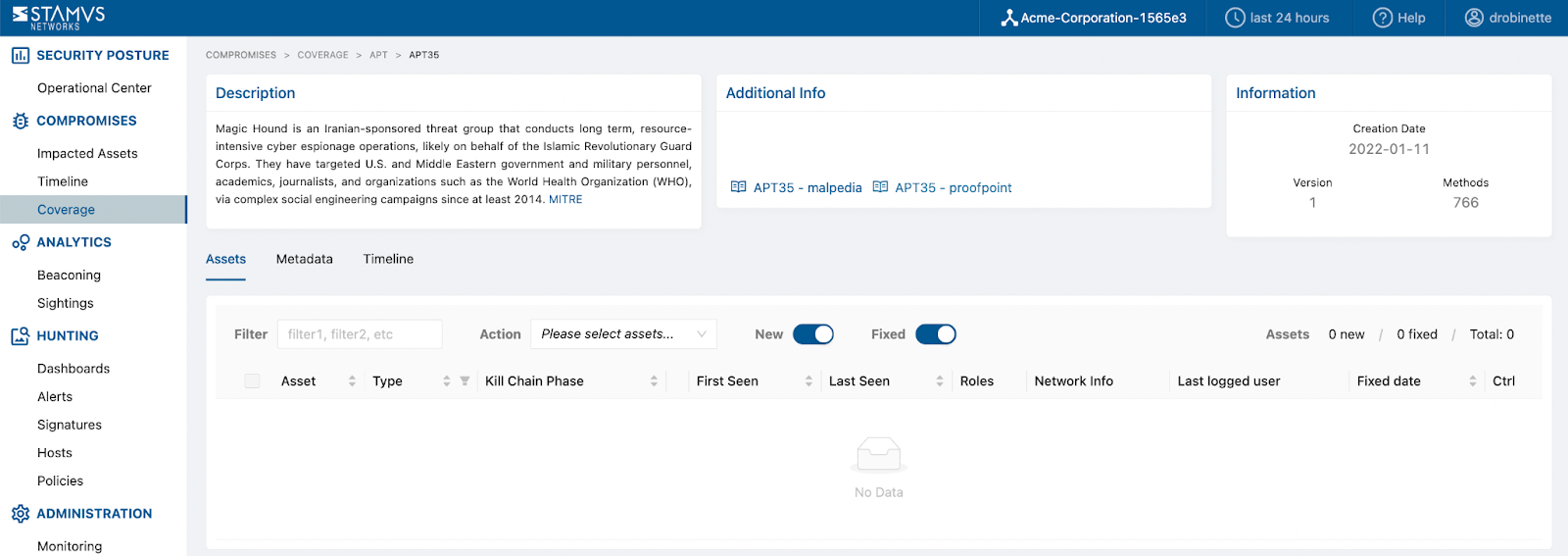The image size is (1568, 556).
Task: Click the Help question mark icon
Action: 1382,18
